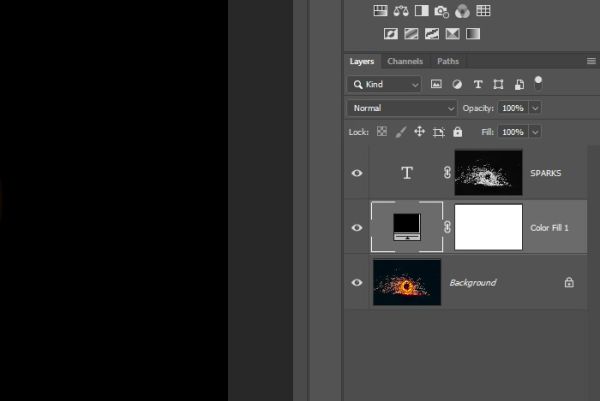Prevent auto-nesting into artboards
This screenshot has height=401, width=600.
[439, 132]
